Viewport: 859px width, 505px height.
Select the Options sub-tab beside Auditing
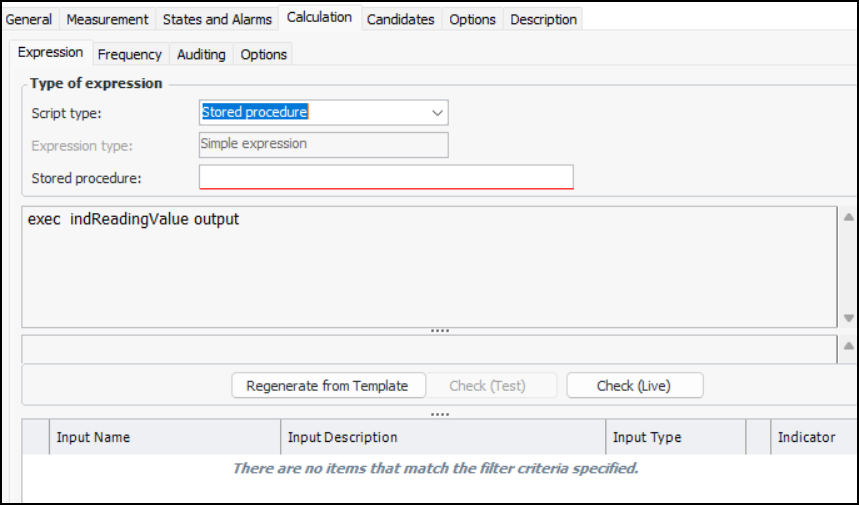(264, 54)
